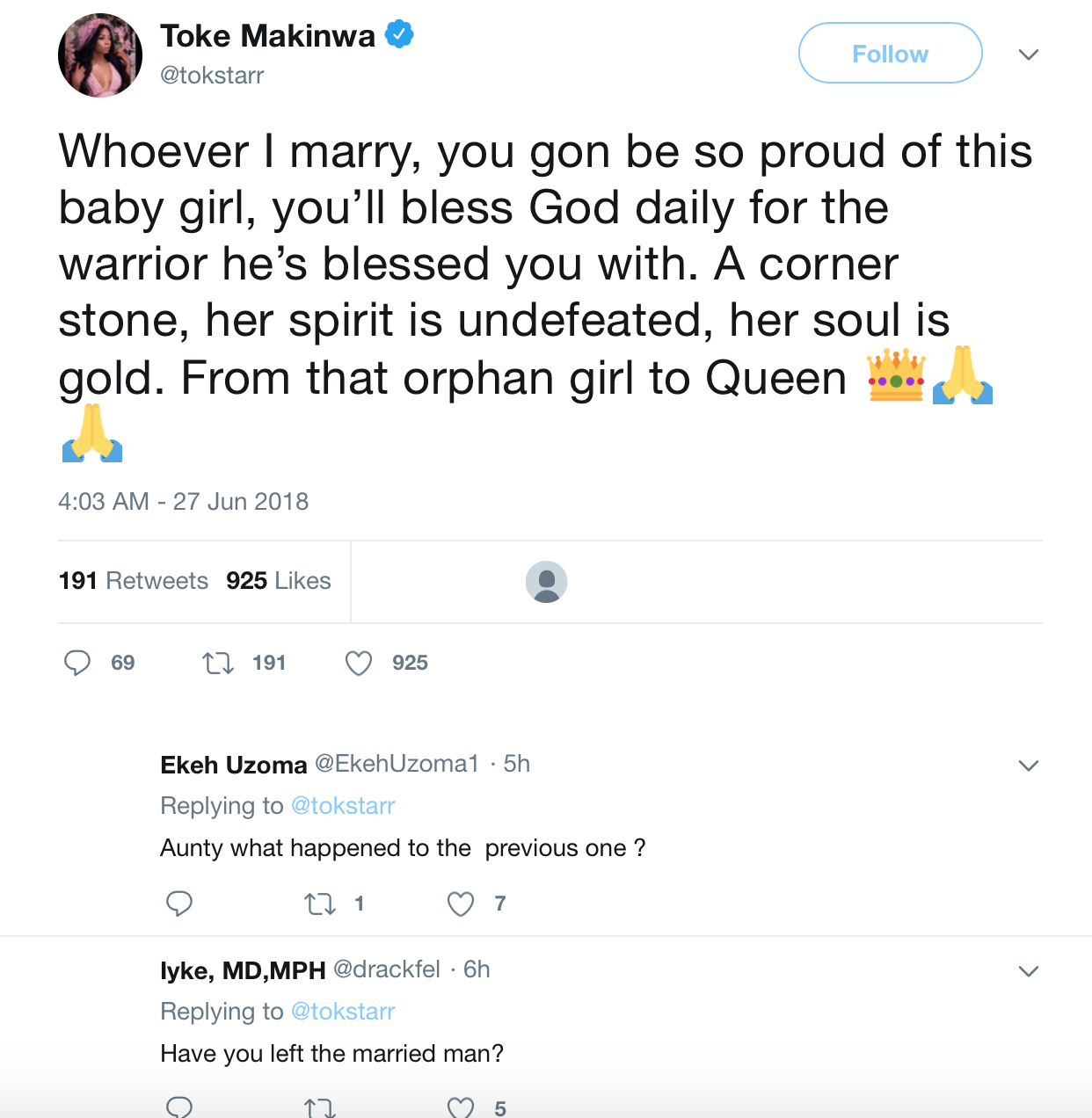Retweet Toke Makinwa's main tweet
The height and width of the screenshot is (1118, 1092).
(x=218, y=663)
